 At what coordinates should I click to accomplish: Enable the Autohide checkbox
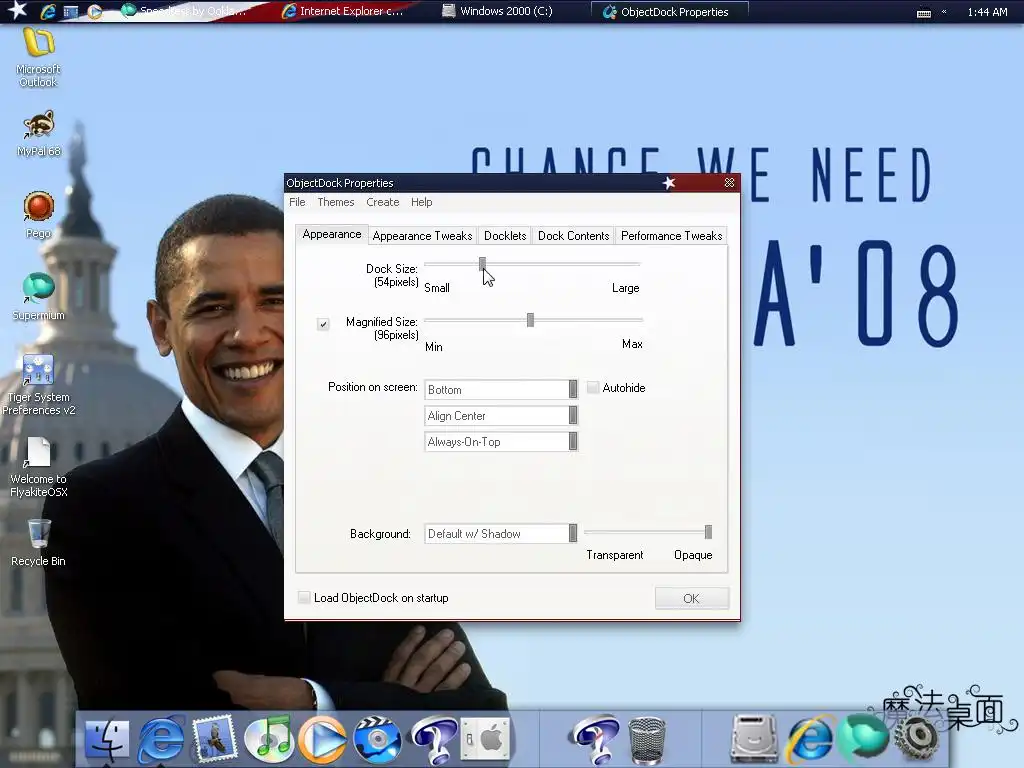593,387
